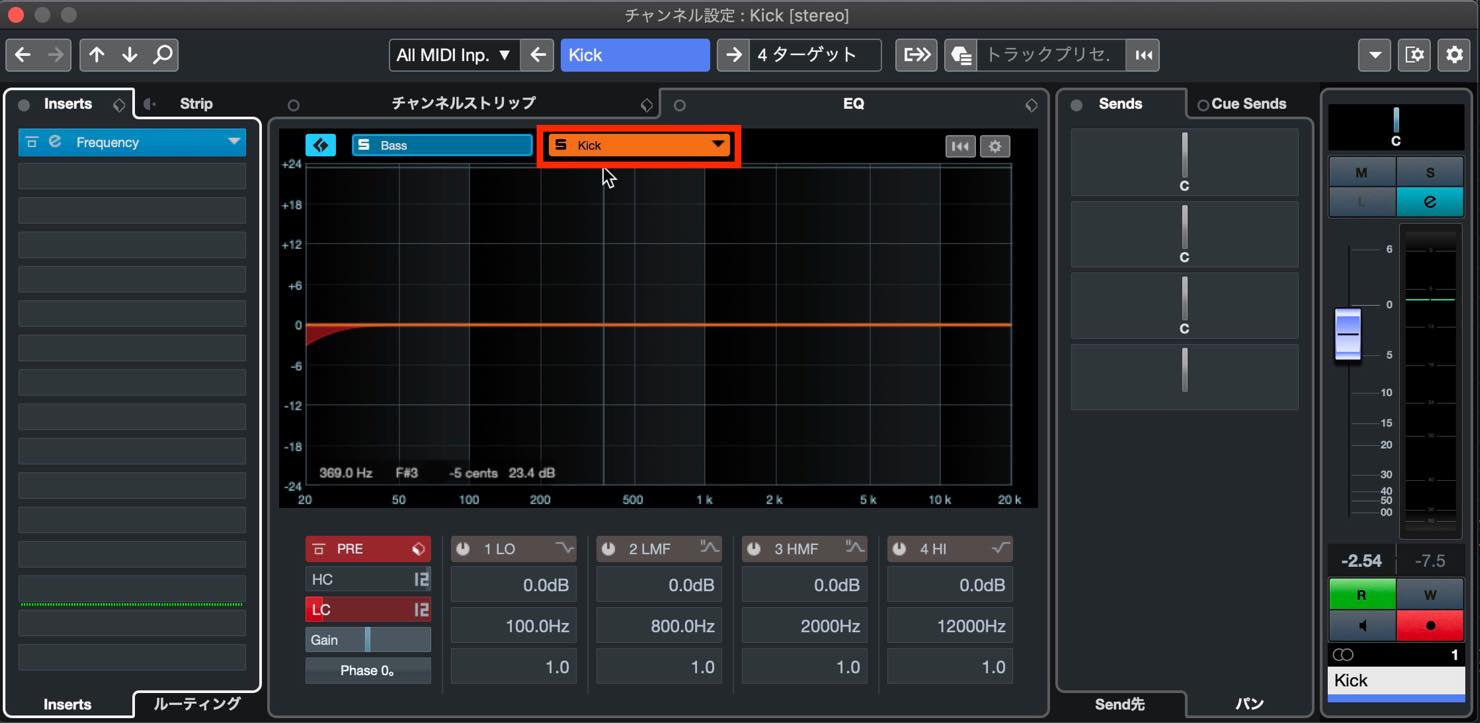Toggle the monitor speaker button

pos(1361,626)
